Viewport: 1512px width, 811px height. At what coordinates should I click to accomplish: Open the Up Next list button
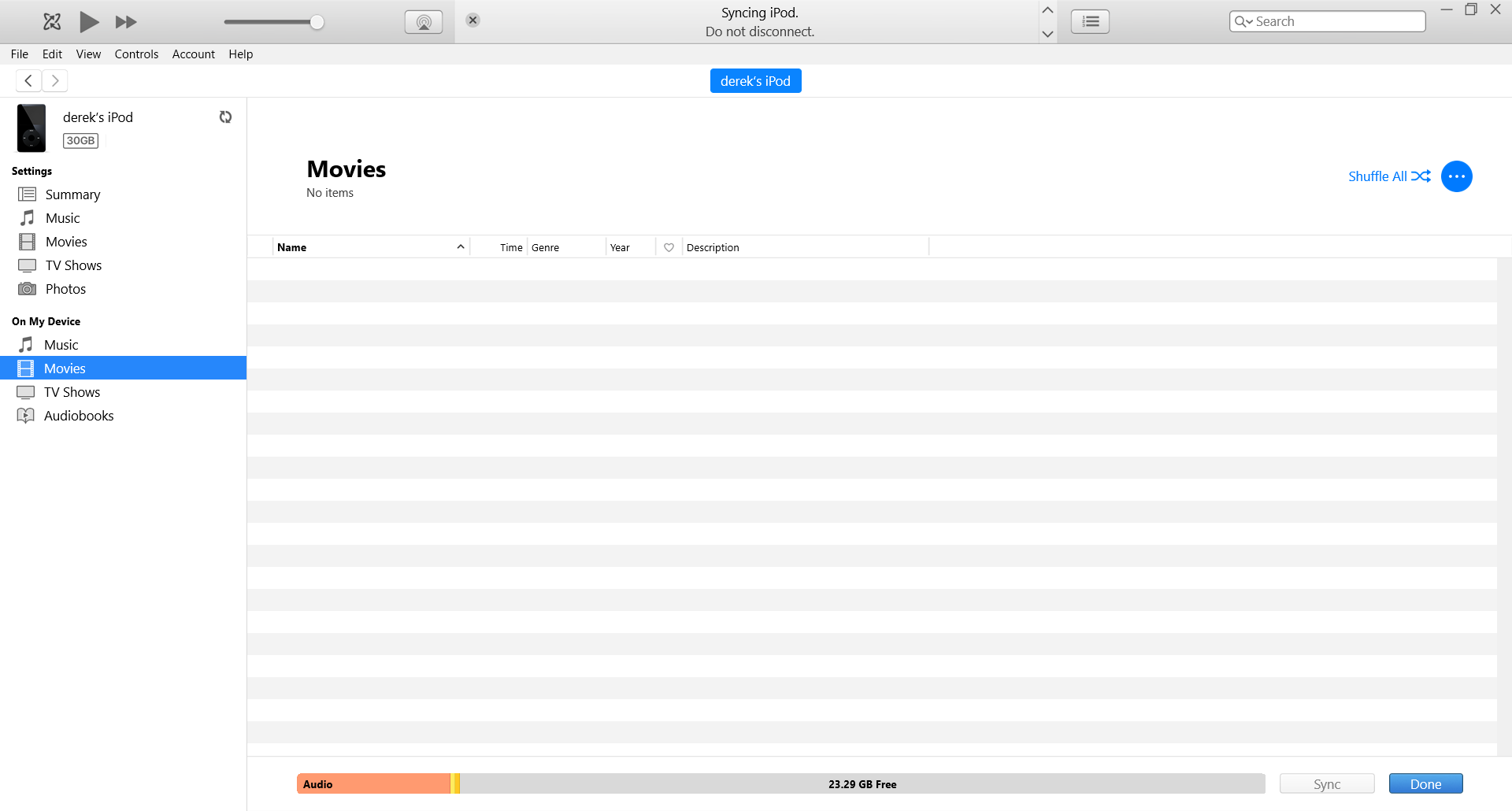click(1091, 22)
